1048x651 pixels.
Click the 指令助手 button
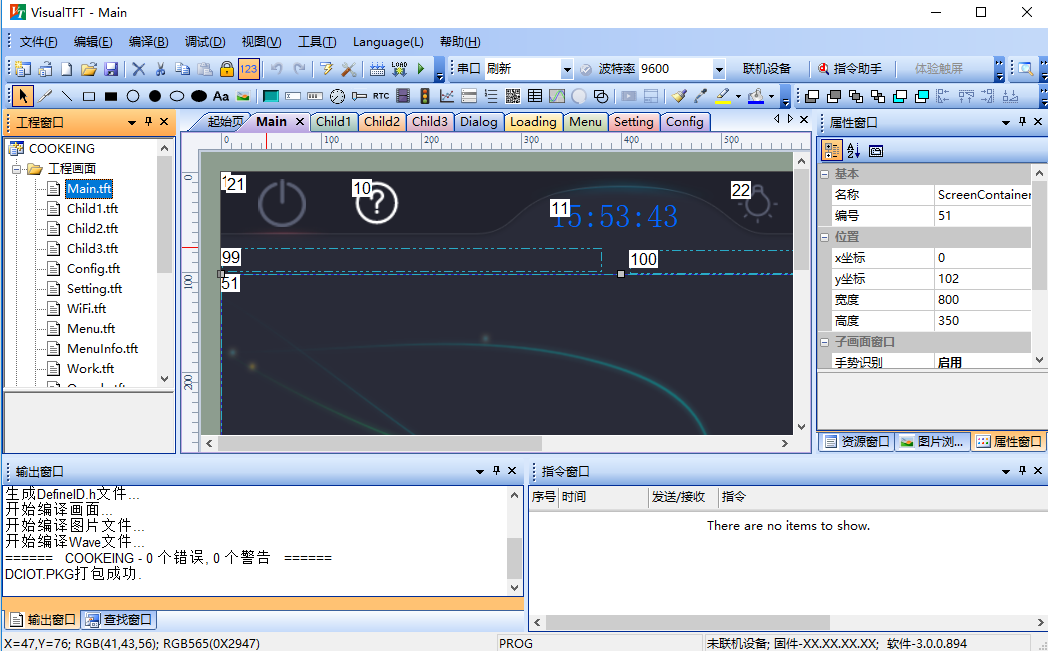pos(850,69)
